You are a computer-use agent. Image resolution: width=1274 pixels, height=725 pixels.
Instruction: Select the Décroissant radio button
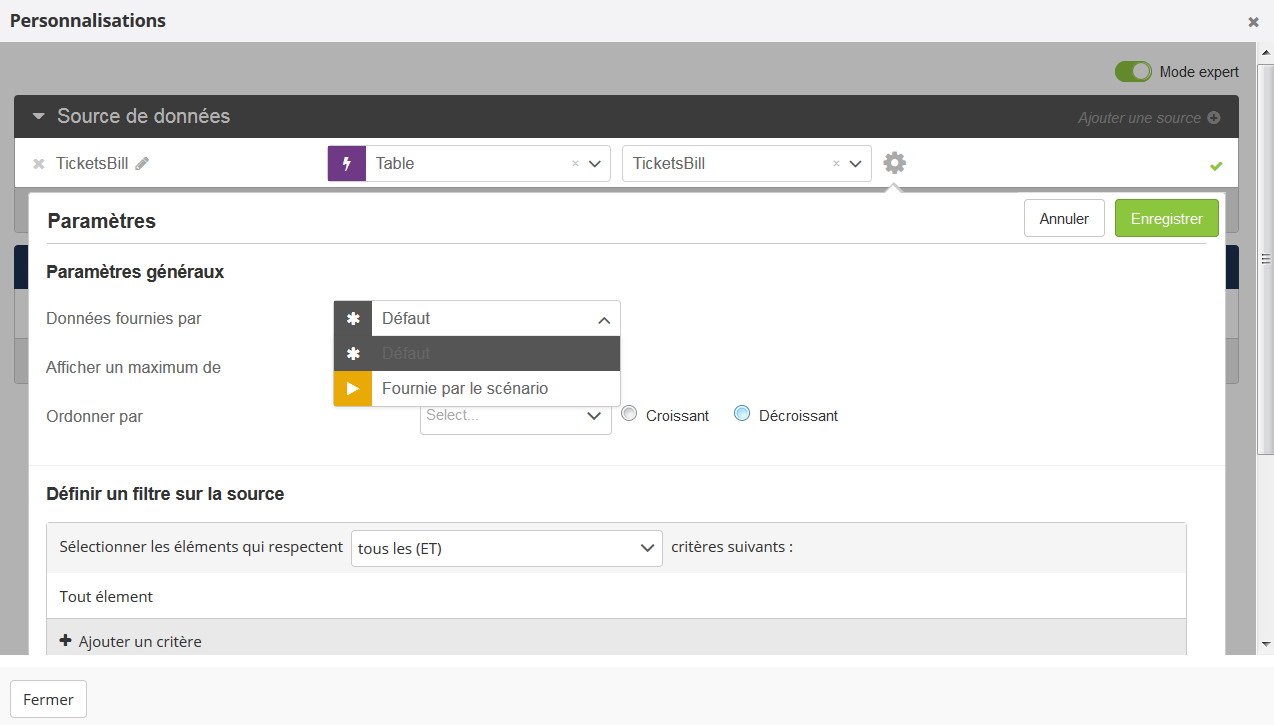click(x=742, y=414)
